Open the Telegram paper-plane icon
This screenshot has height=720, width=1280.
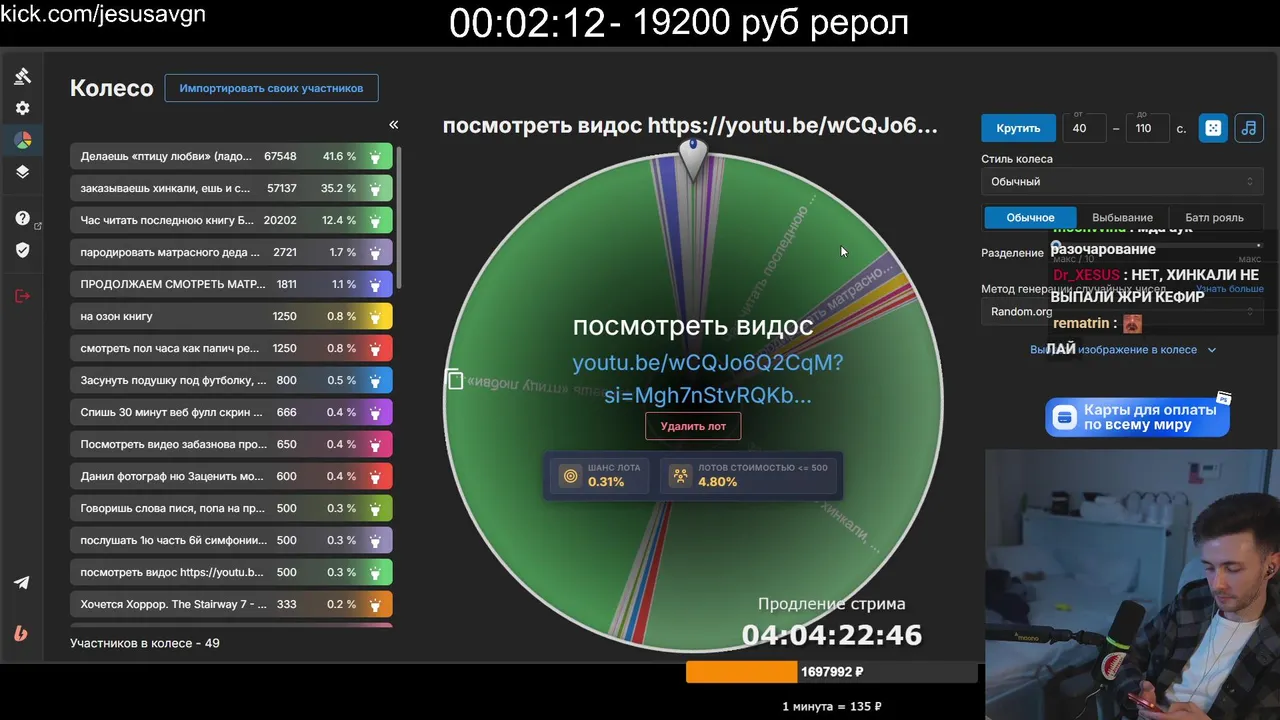point(22,583)
